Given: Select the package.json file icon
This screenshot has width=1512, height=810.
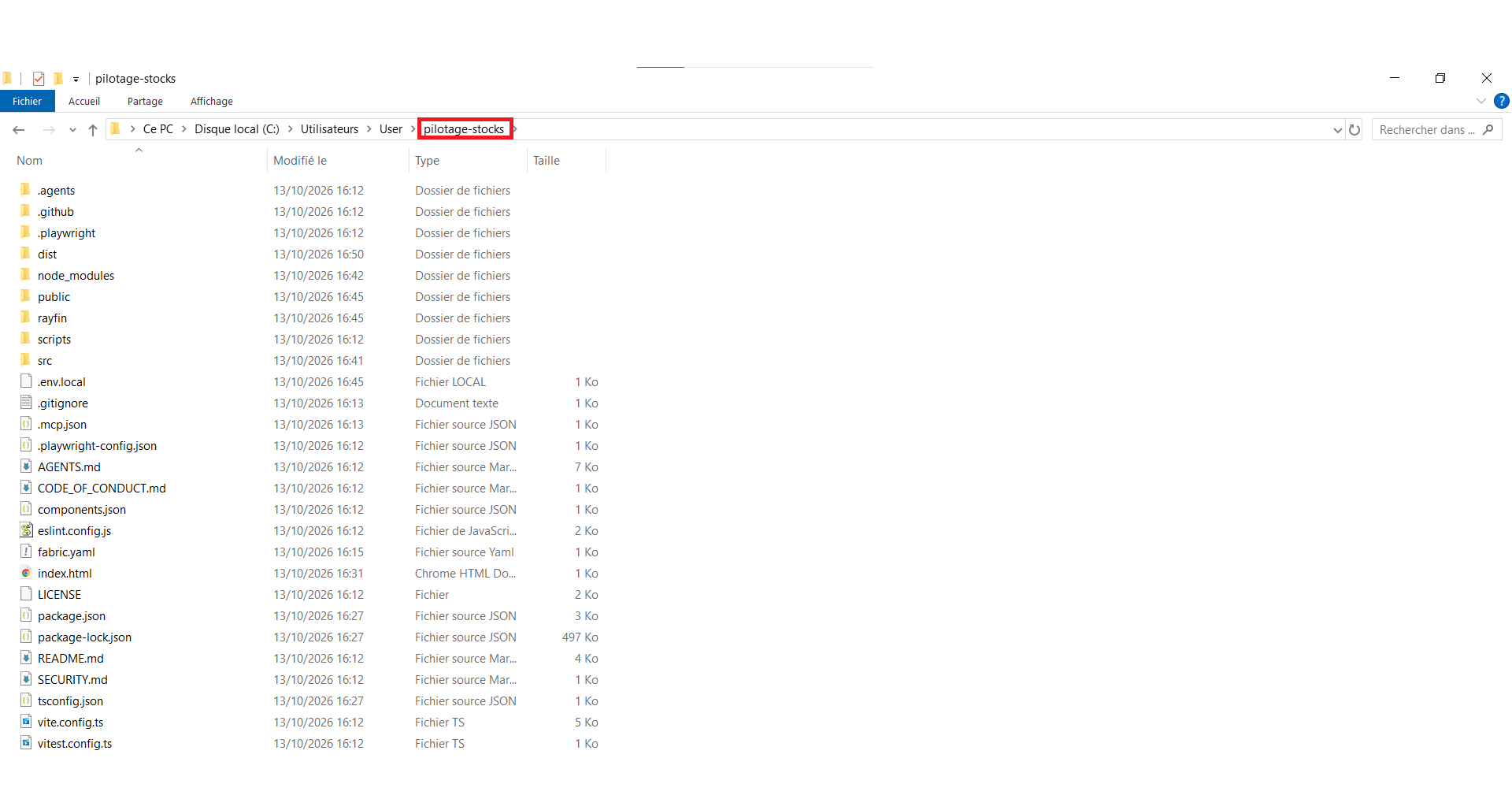Looking at the screenshot, I should coord(26,615).
